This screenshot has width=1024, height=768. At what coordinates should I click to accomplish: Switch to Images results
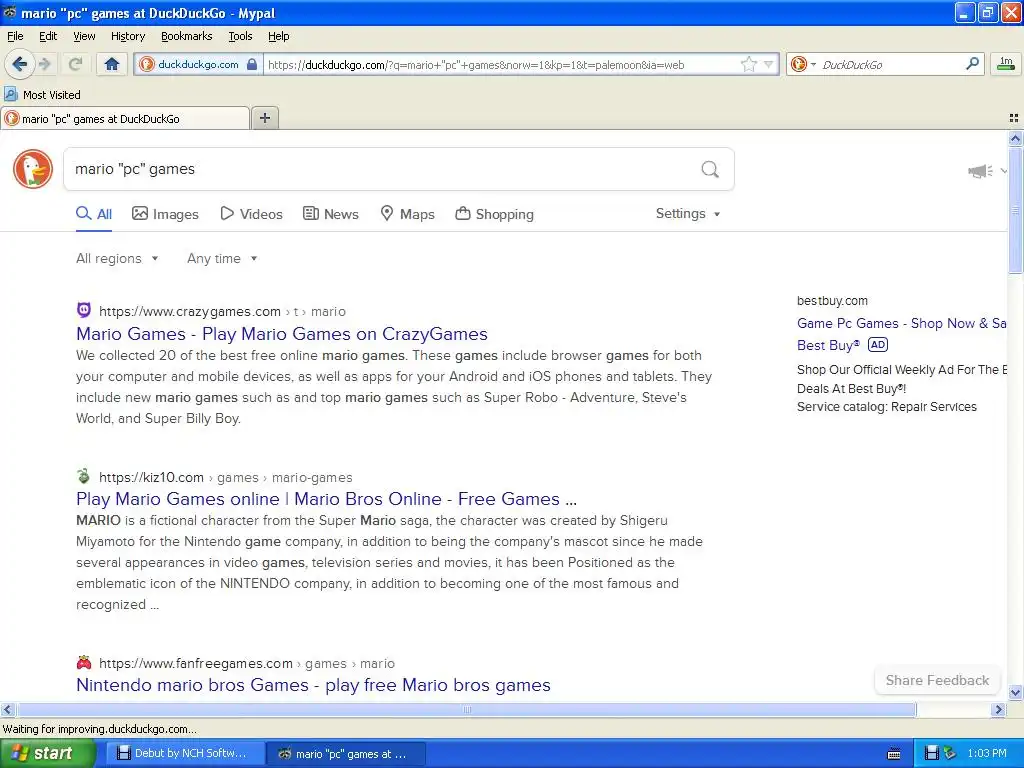coord(165,214)
